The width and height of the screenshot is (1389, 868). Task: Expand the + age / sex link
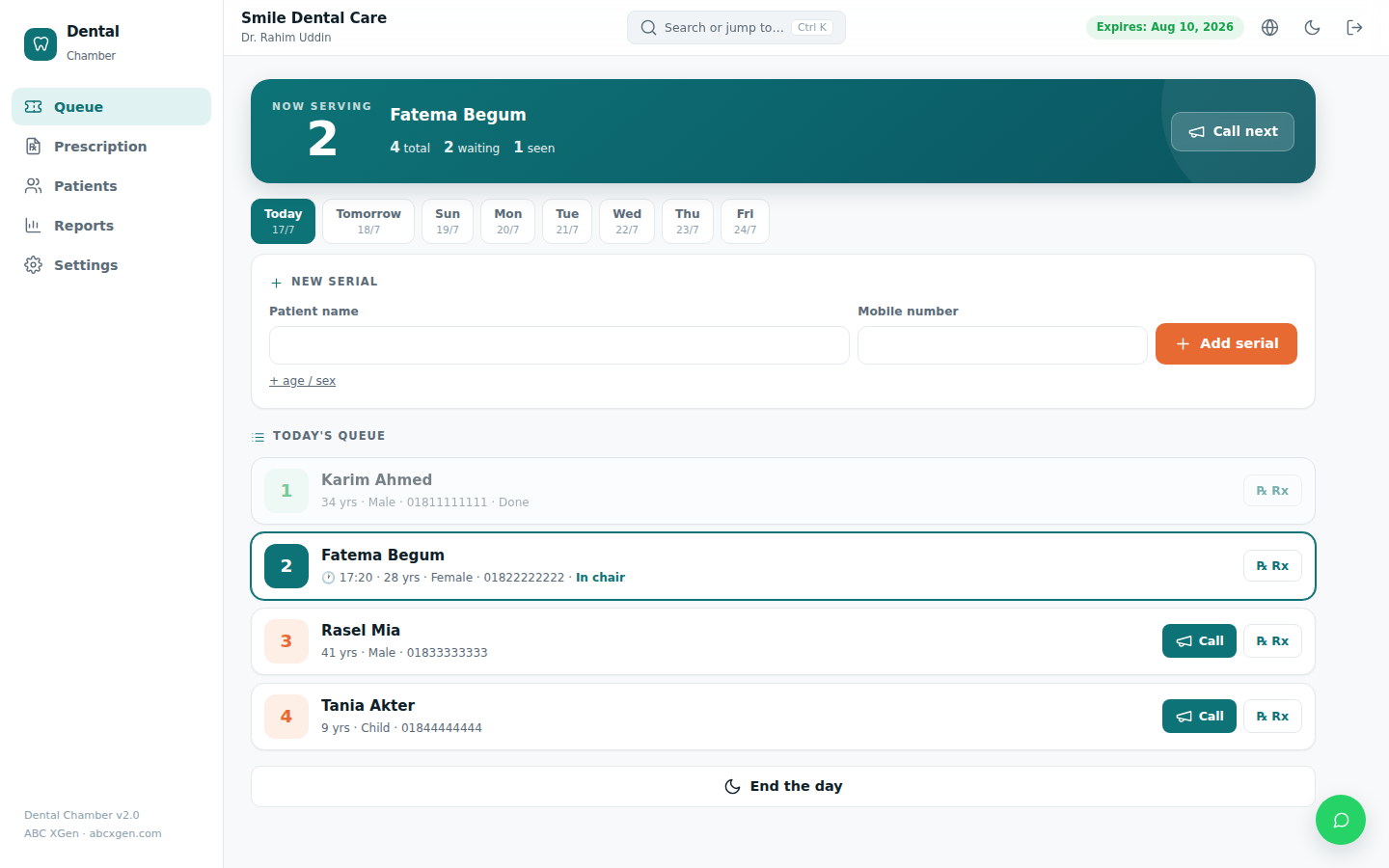(x=303, y=381)
